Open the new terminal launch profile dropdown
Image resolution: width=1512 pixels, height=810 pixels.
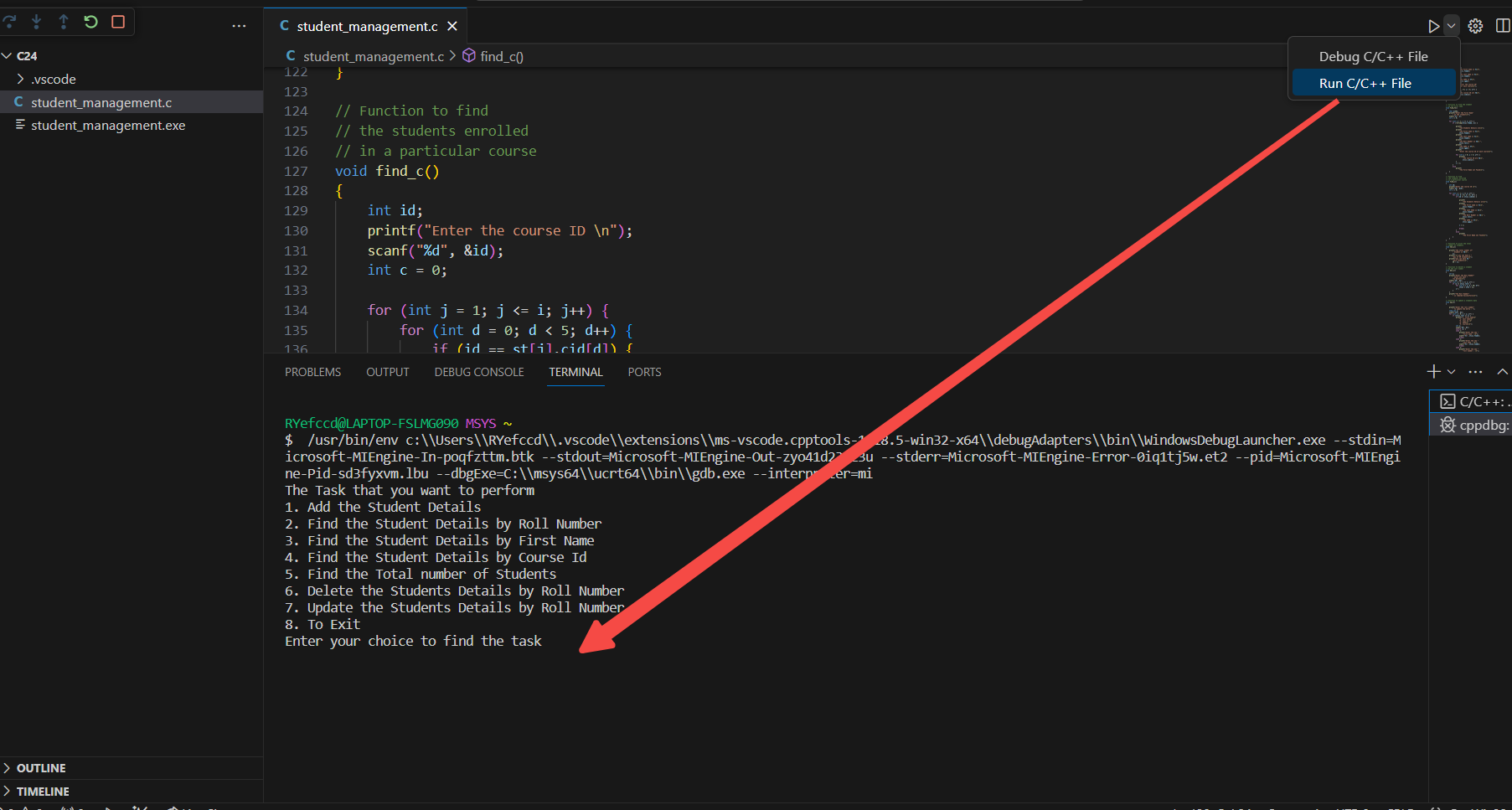pos(1452,371)
